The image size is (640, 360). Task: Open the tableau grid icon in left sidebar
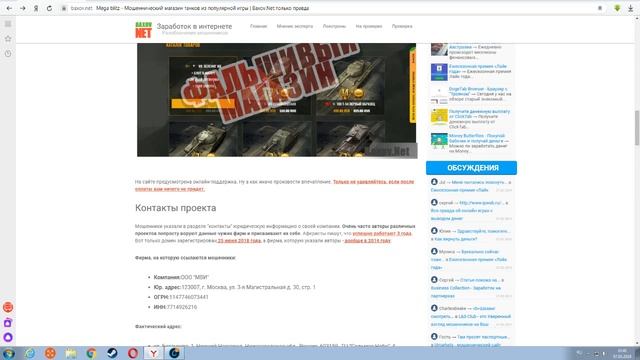click(x=8, y=24)
